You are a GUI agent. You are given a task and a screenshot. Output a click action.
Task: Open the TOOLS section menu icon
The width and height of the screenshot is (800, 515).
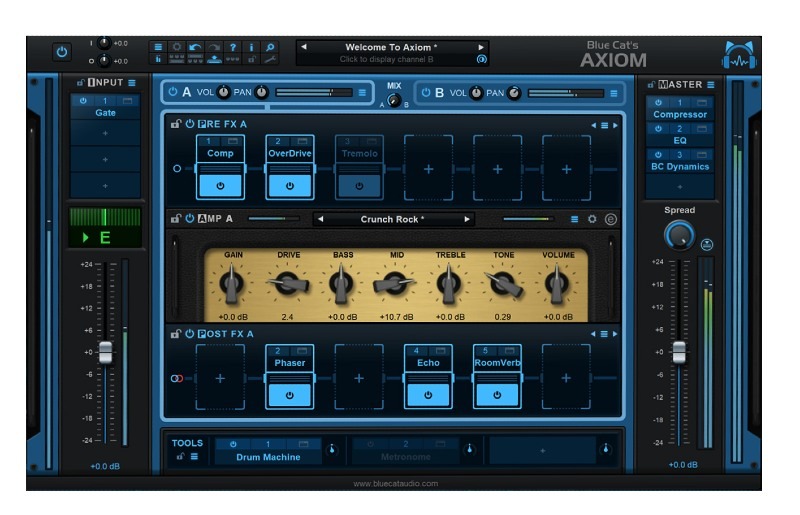pyautogui.click(x=194, y=456)
